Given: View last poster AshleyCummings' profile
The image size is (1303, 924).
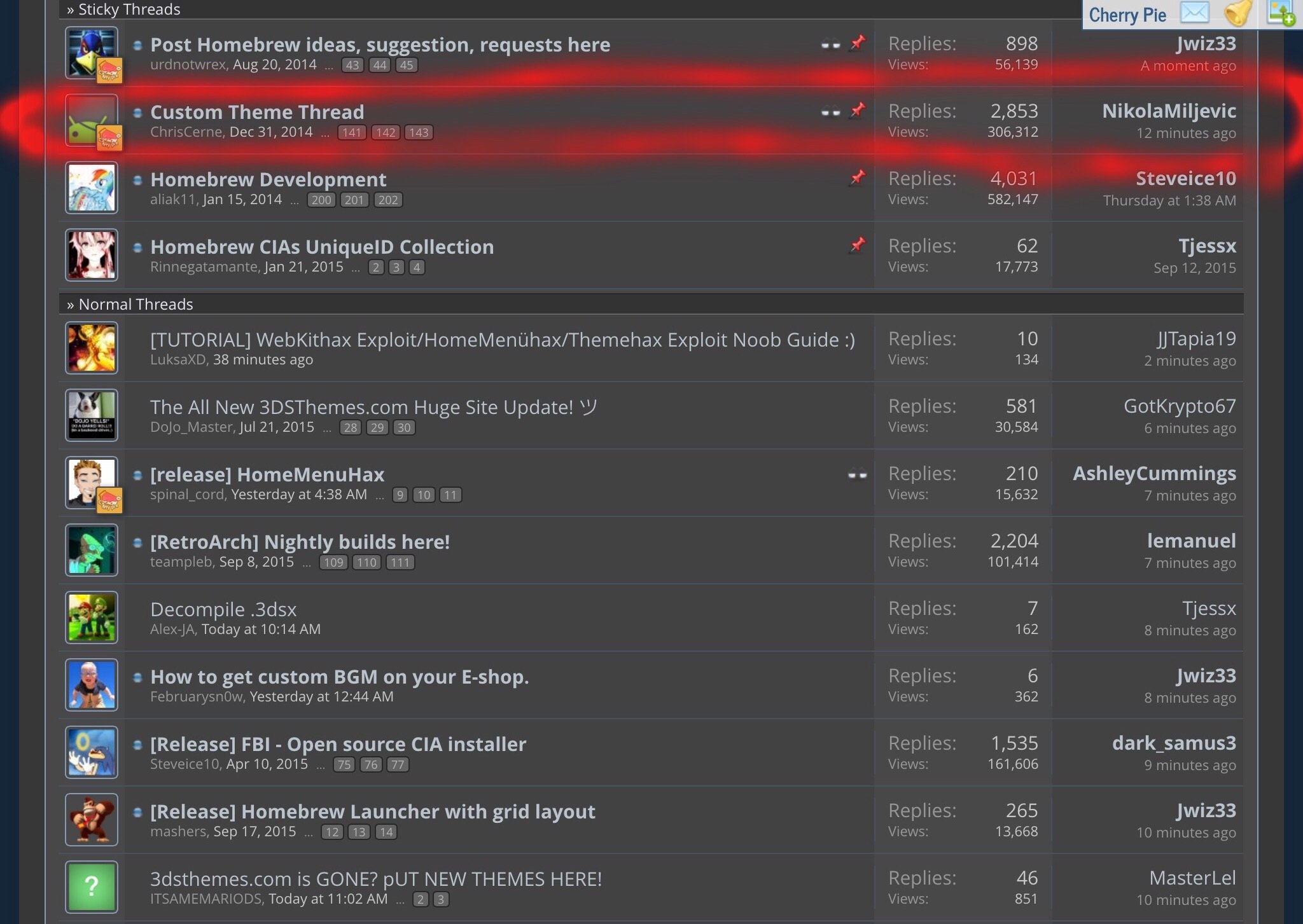Looking at the screenshot, I should coord(1154,473).
